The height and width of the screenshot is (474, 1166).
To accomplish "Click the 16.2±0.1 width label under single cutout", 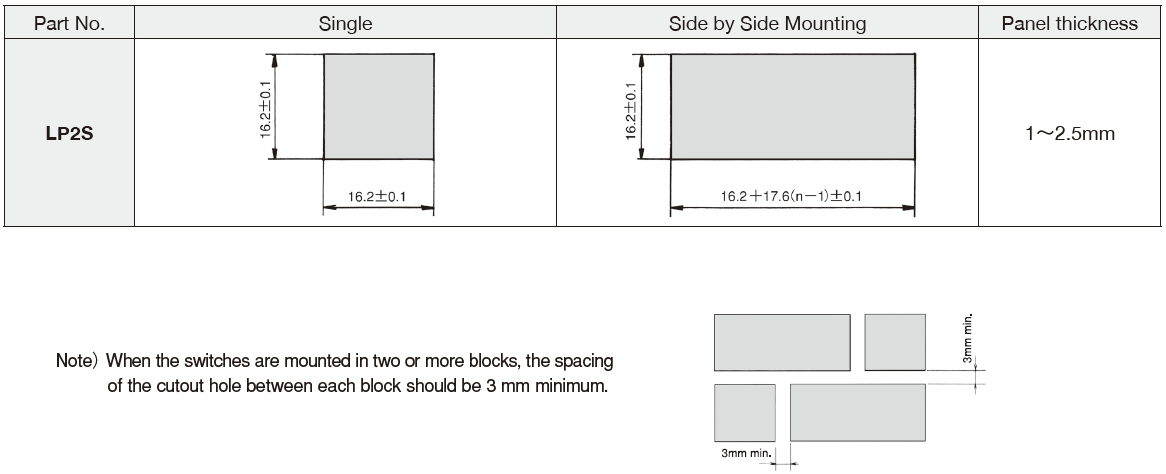I will 379,197.
